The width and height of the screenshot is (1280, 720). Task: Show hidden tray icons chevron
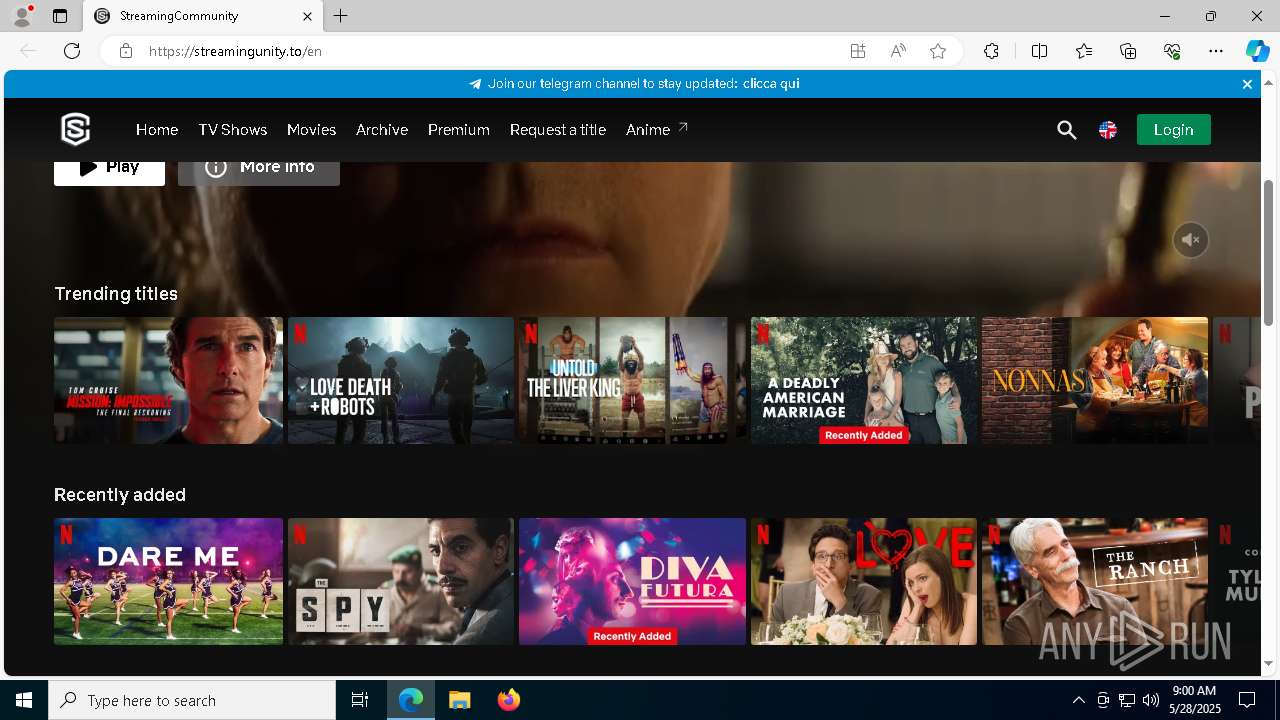(x=1079, y=700)
